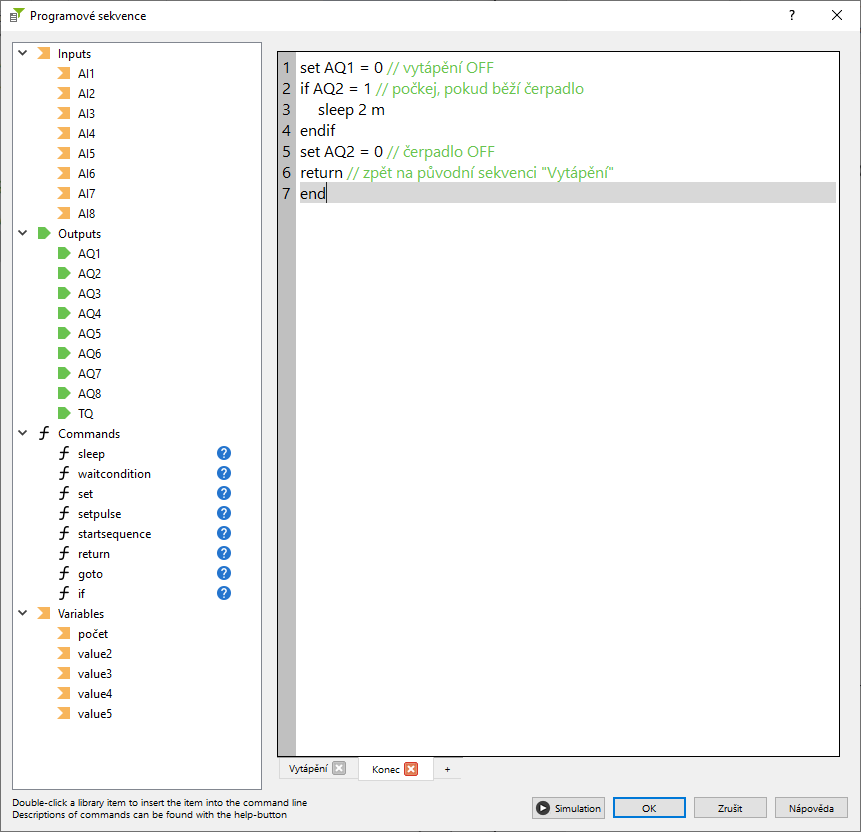861x832 pixels.
Task: Show help for the startsequence command
Action: coord(224,533)
